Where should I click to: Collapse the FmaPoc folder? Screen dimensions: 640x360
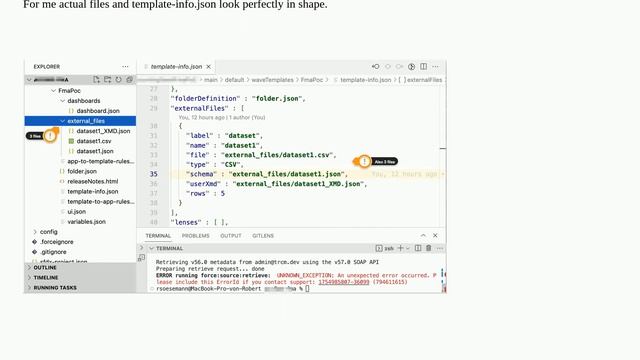pos(53,91)
